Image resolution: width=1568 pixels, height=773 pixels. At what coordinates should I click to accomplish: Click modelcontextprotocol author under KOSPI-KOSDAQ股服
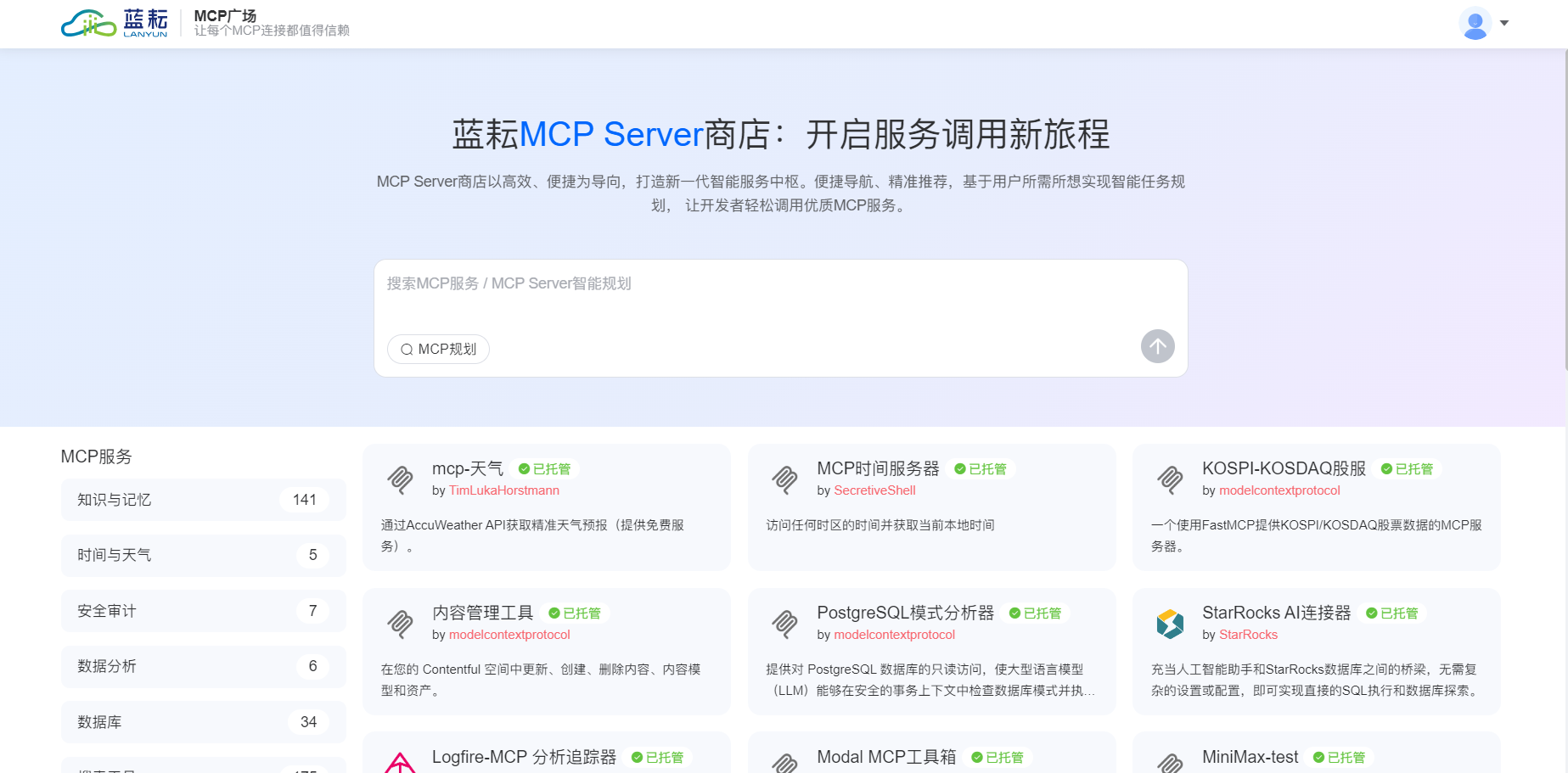point(1279,490)
